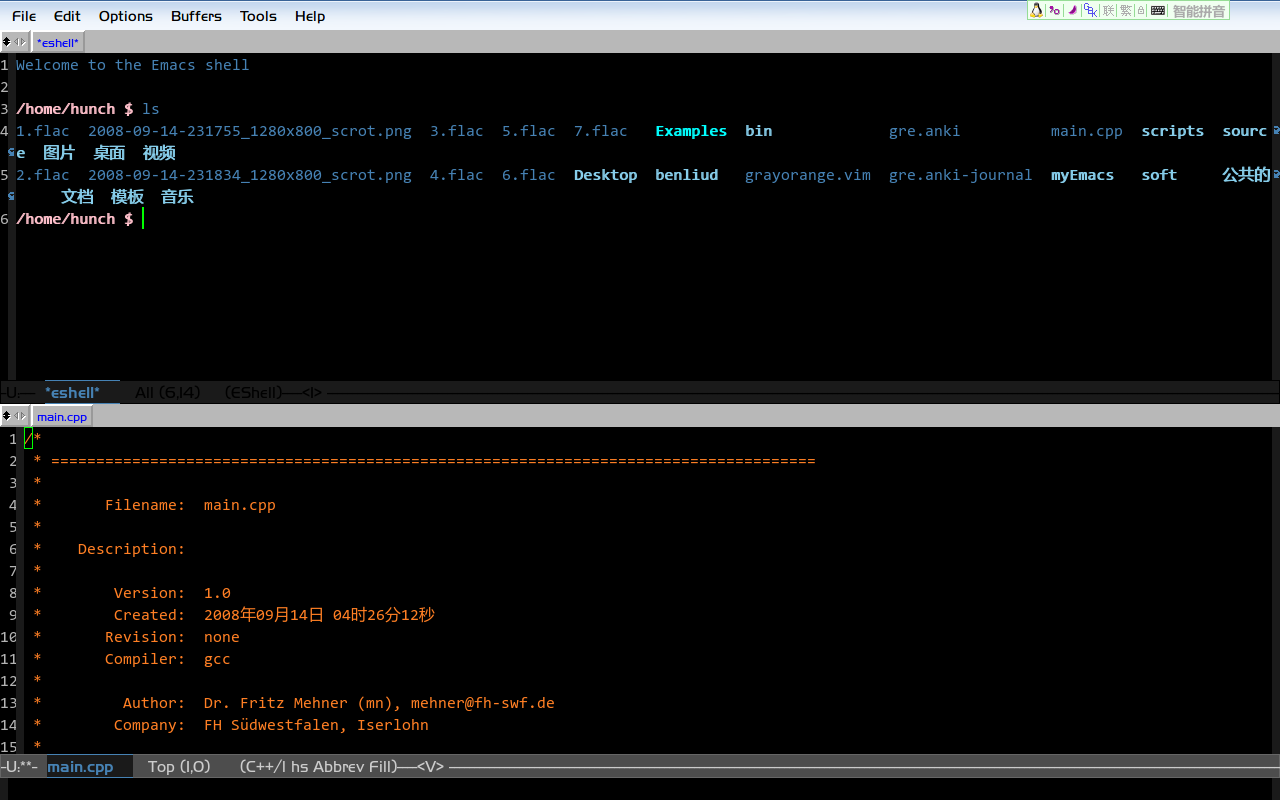Click the 'FH Südwestfalen, Iserlohn' company text
The height and width of the screenshot is (800, 1280).
point(316,725)
